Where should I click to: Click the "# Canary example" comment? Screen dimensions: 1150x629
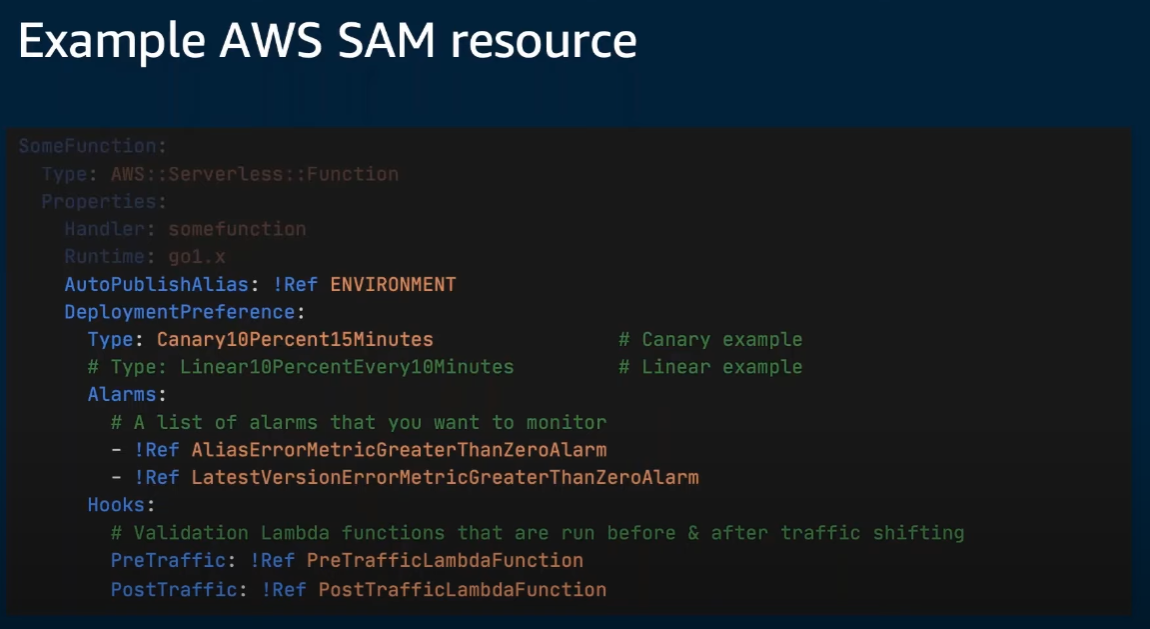(711, 339)
